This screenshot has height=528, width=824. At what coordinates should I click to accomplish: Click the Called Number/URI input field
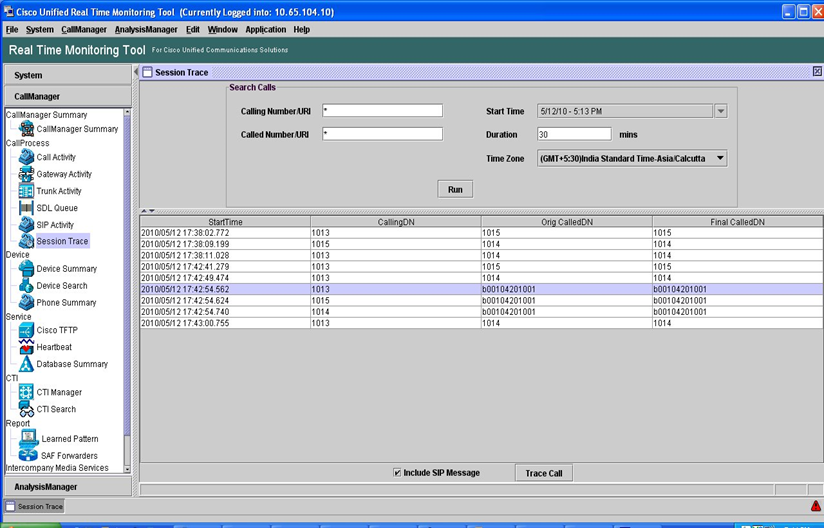[383, 134]
